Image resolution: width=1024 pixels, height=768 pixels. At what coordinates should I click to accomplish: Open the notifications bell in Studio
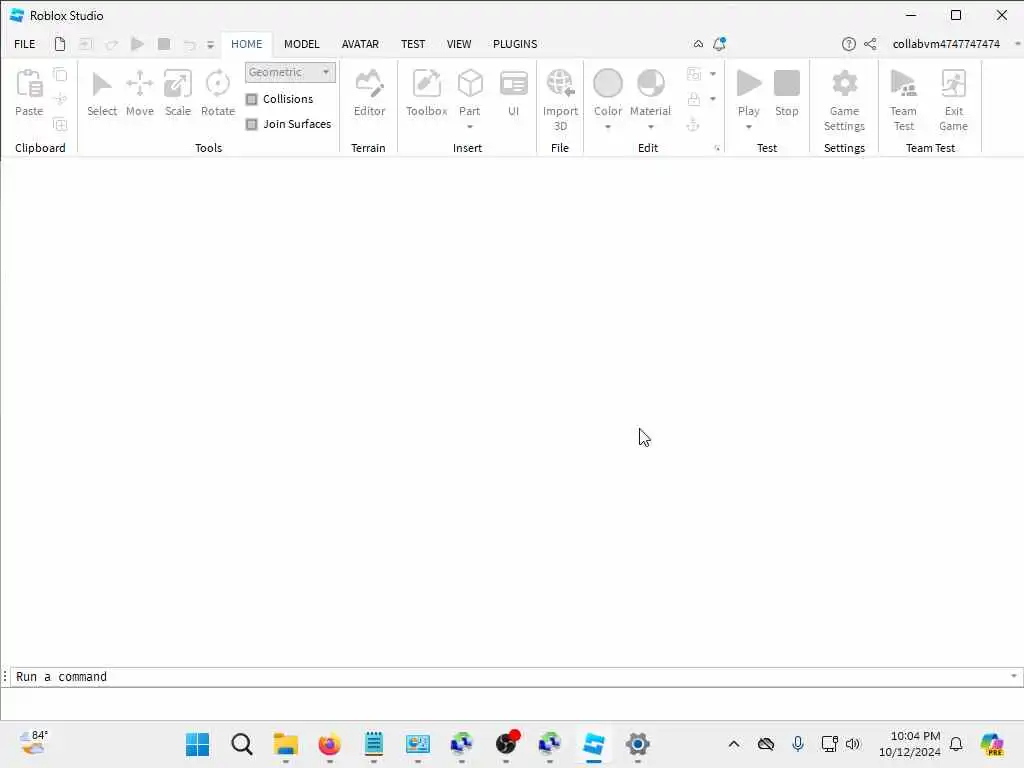(x=719, y=44)
